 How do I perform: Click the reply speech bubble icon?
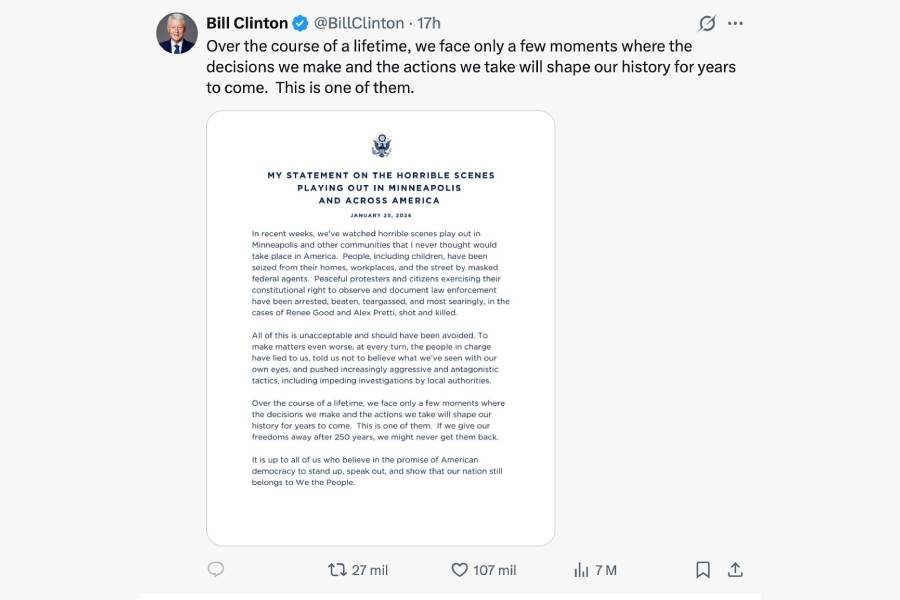tap(214, 569)
